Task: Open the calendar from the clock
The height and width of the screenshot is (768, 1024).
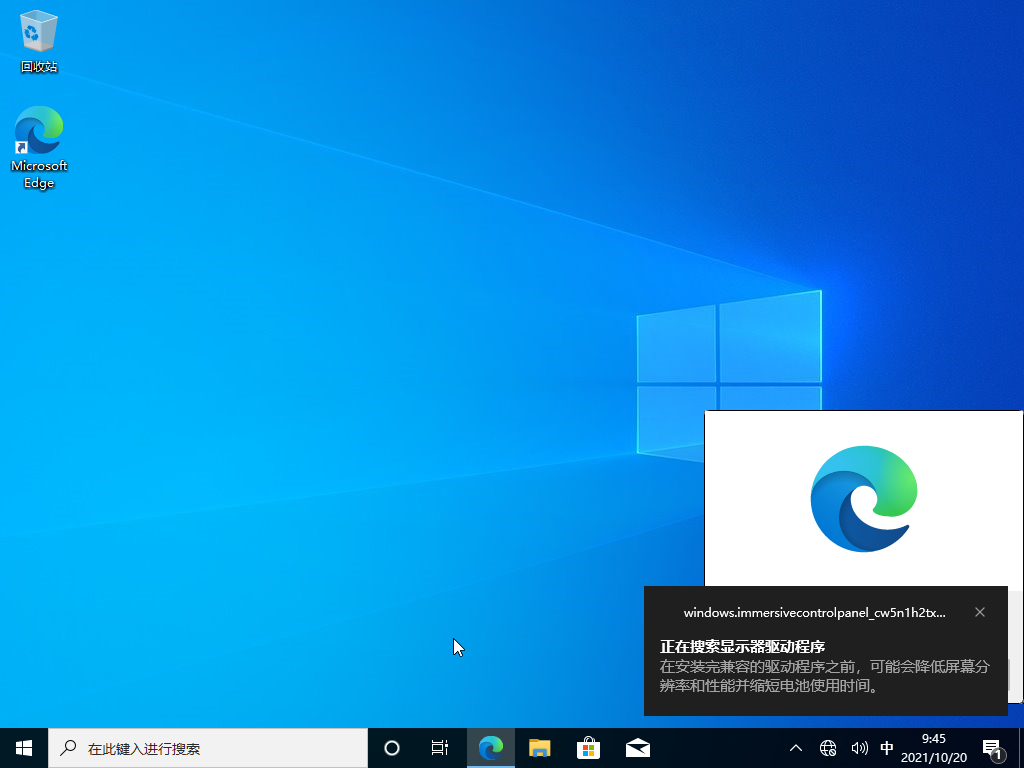Action: (933, 747)
